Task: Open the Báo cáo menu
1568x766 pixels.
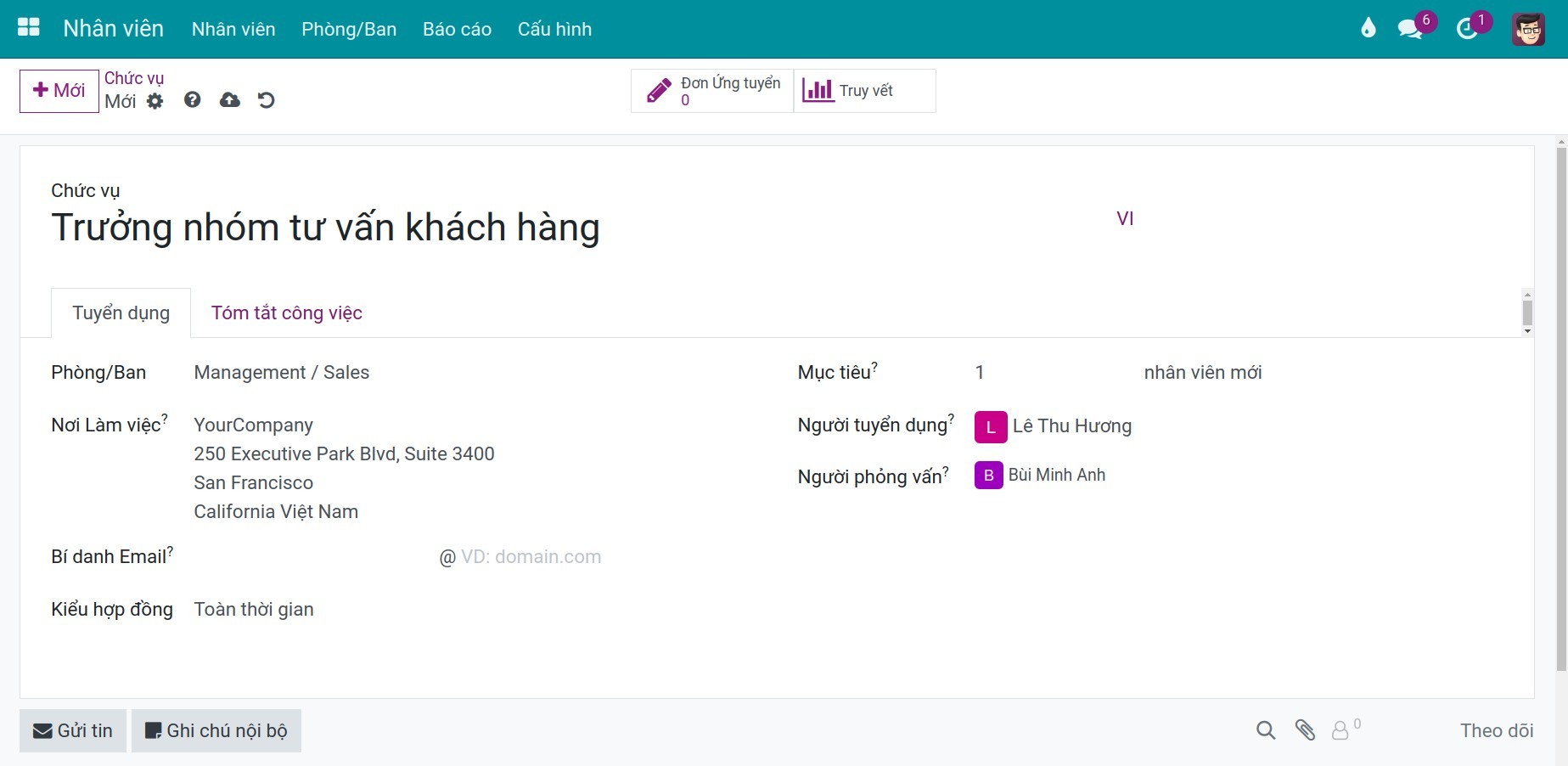Action: click(x=457, y=29)
